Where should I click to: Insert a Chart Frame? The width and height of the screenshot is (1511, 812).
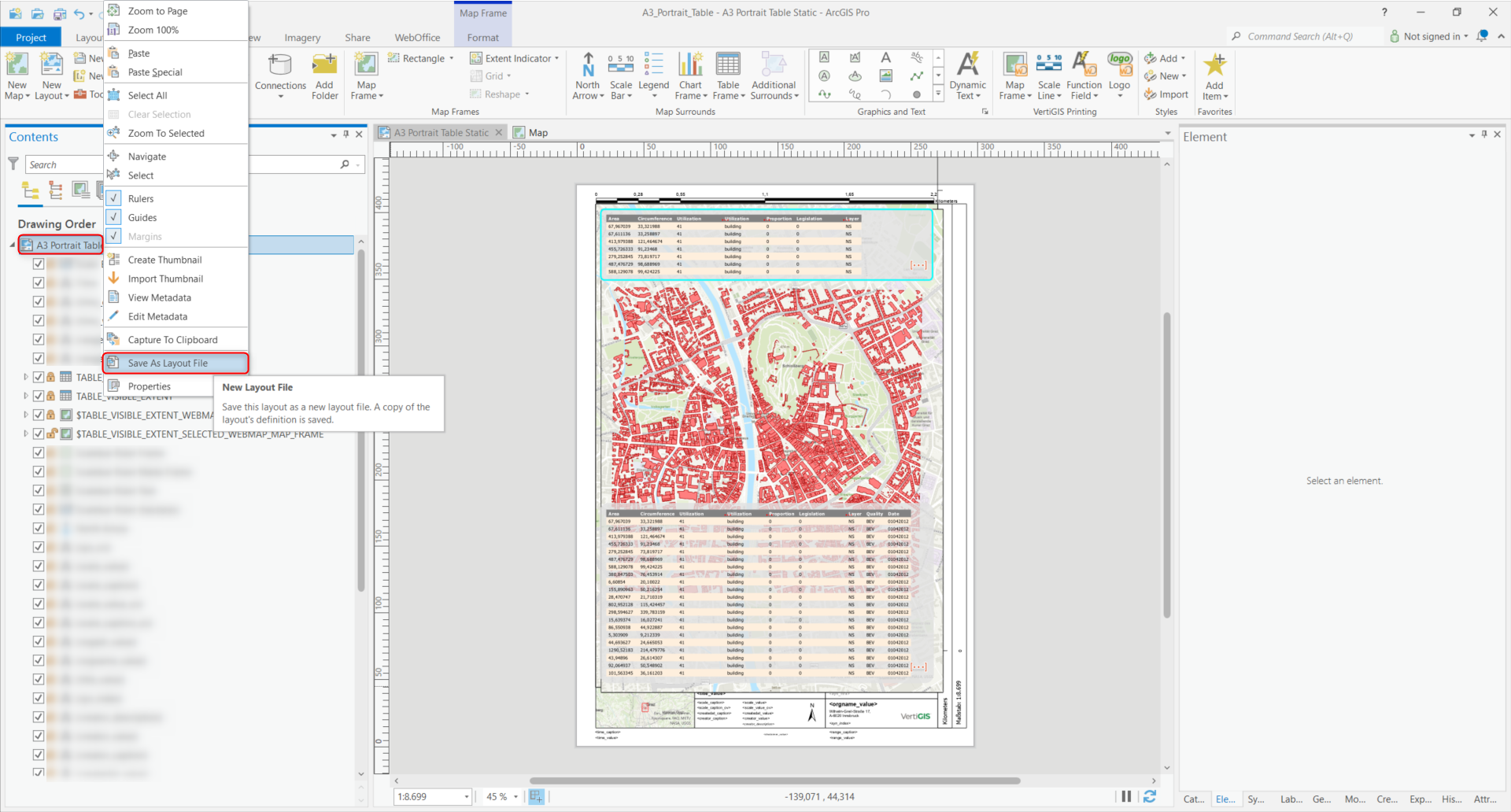(x=690, y=76)
